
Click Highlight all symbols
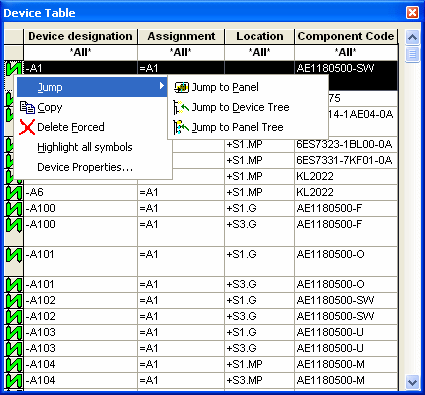[x=85, y=147]
